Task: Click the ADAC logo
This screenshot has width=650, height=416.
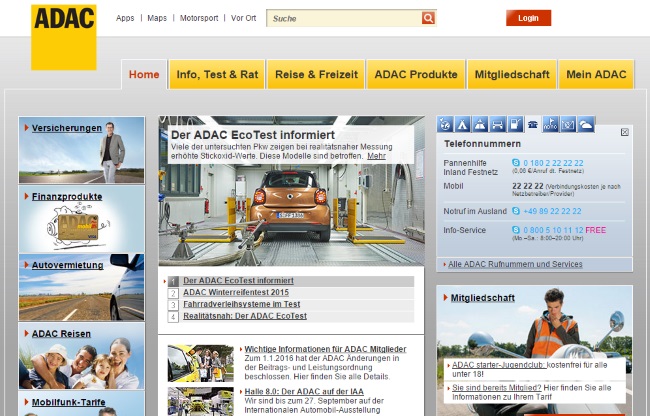Action: (64, 37)
